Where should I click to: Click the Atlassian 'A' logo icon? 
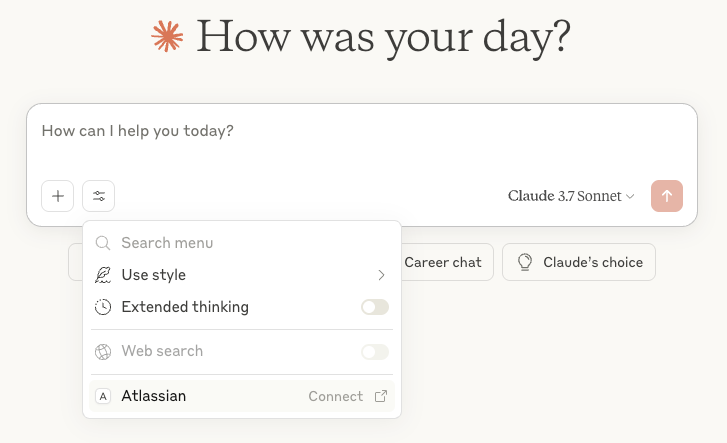point(103,396)
